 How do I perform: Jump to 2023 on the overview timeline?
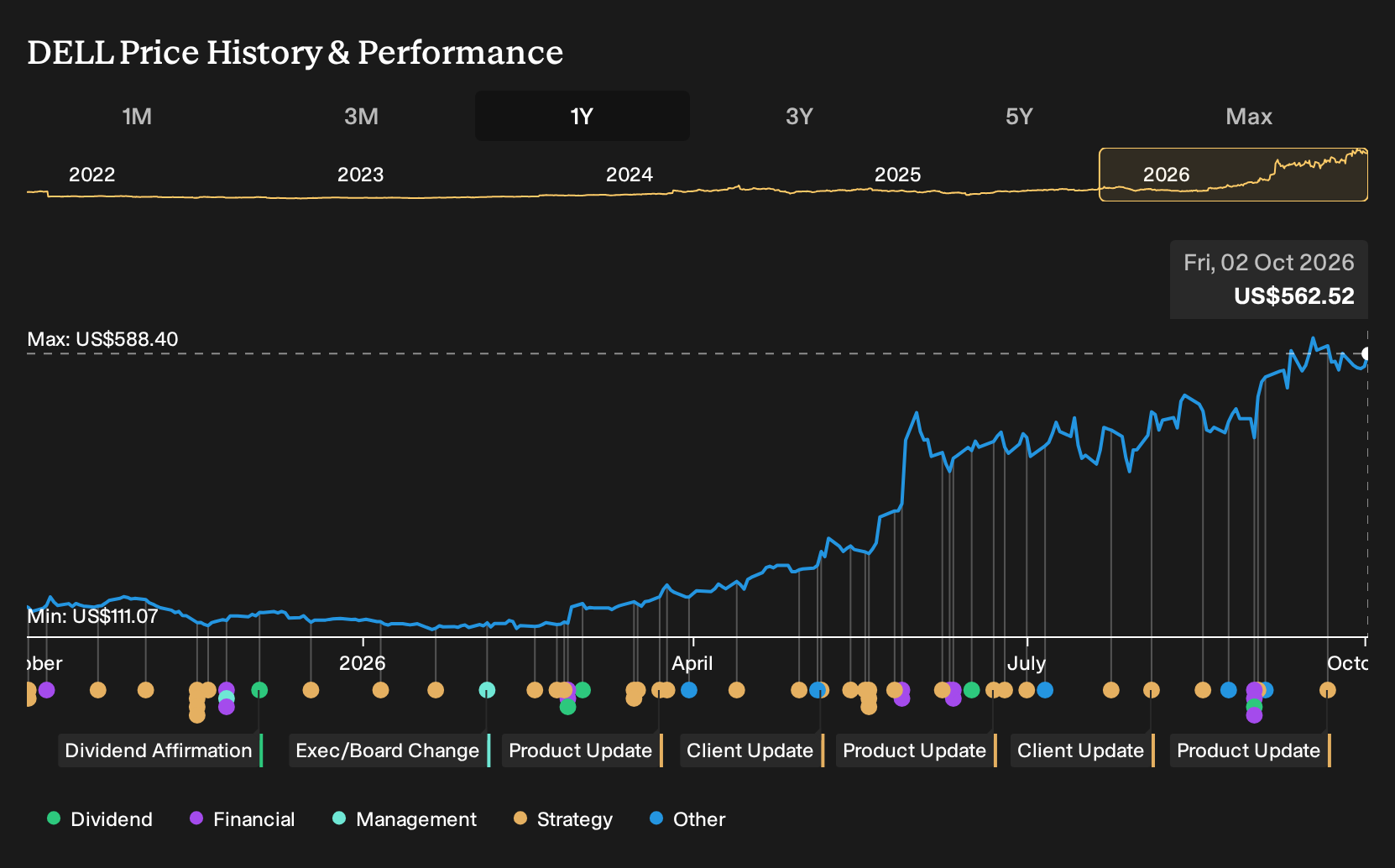pos(360,175)
